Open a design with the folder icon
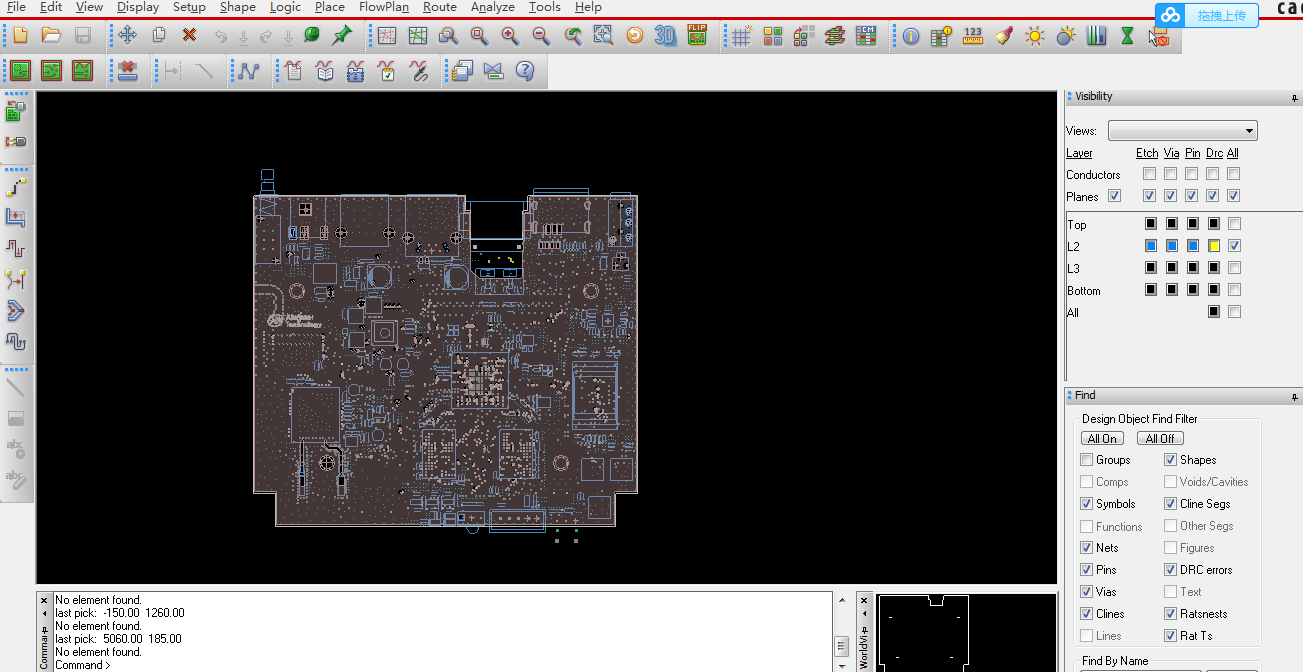 (x=51, y=36)
